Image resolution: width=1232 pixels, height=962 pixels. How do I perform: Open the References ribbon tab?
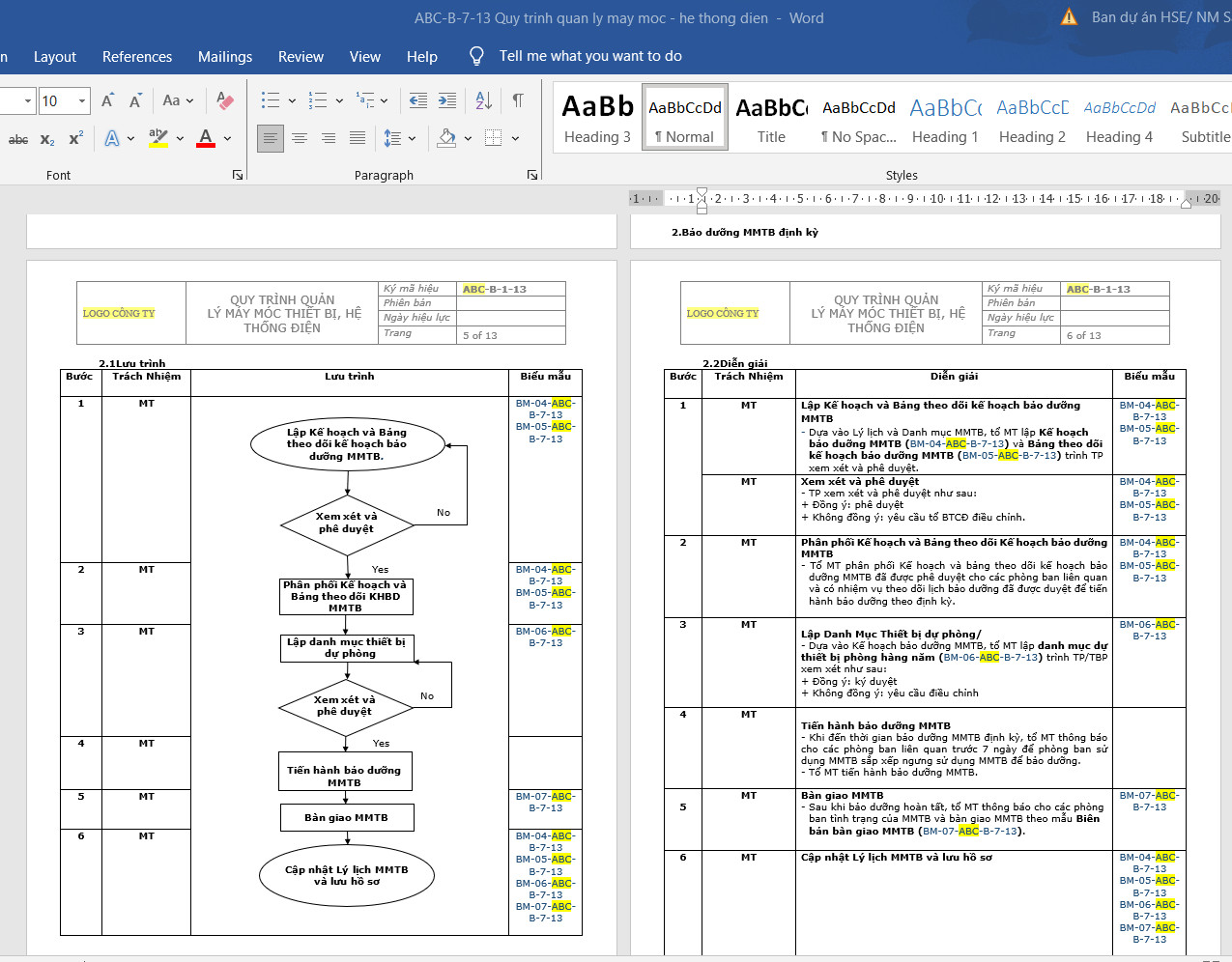(137, 57)
